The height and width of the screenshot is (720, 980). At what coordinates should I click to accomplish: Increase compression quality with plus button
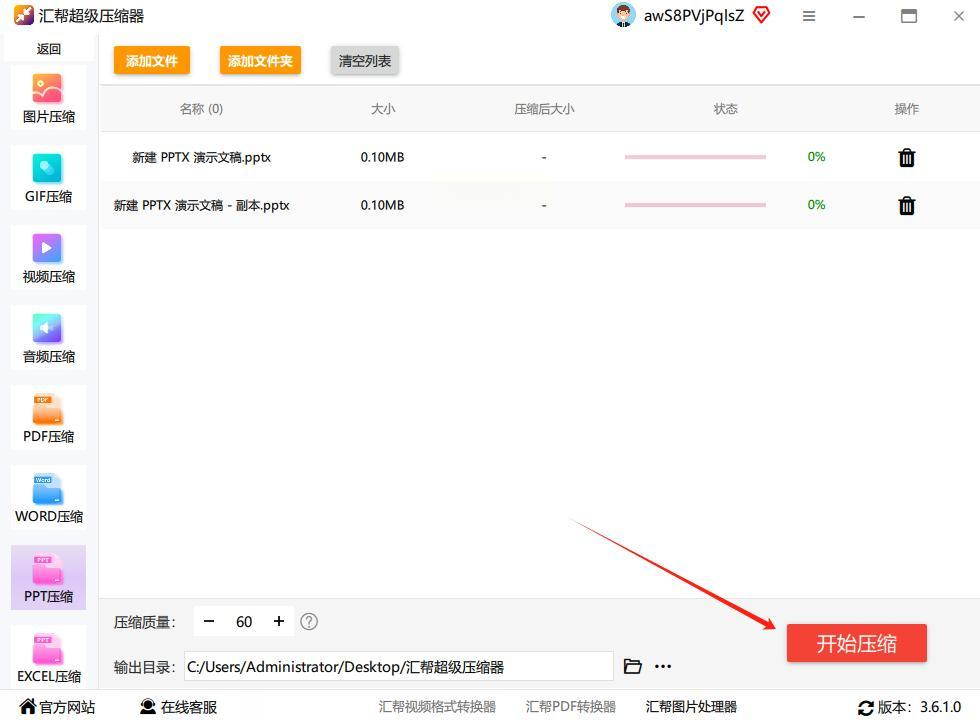tap(279, 621)
